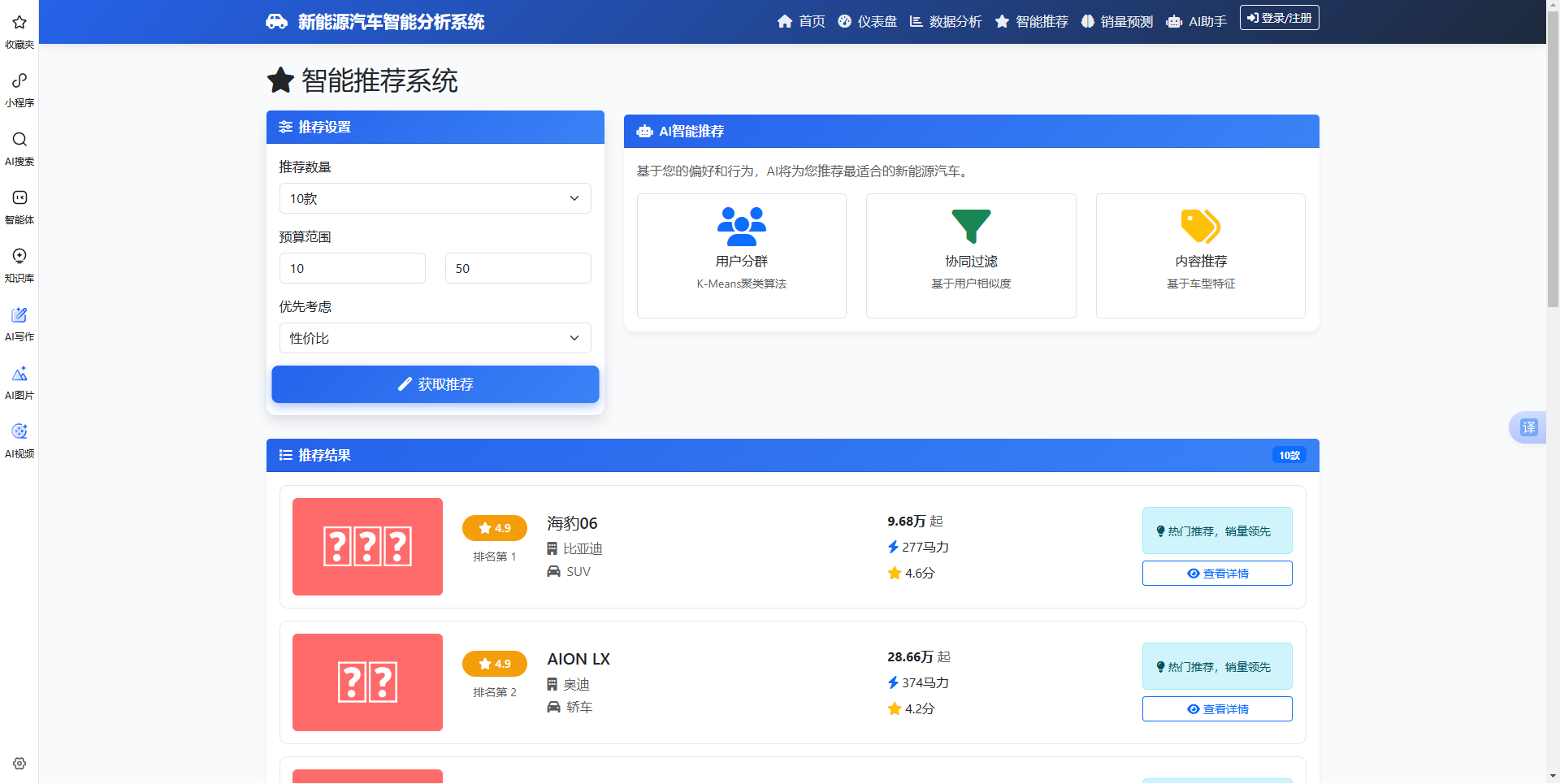Viewport: 1560px width, 784px height.
Task: Click the maximum budget field showing 50
Action: point(518,268)
